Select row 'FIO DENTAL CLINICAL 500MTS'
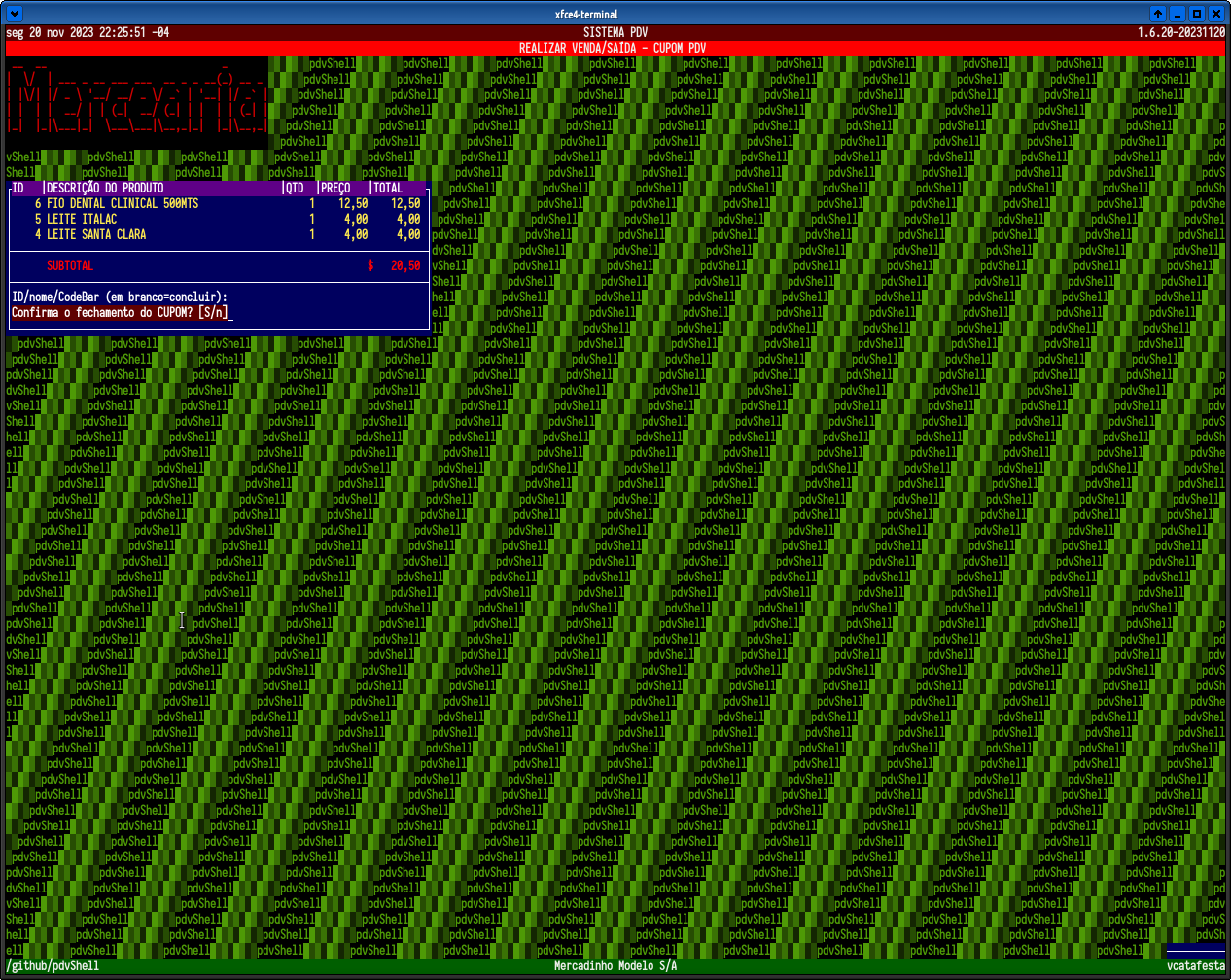The width and height of the screenshot is (1231, 980). click(x=219, y=203)
